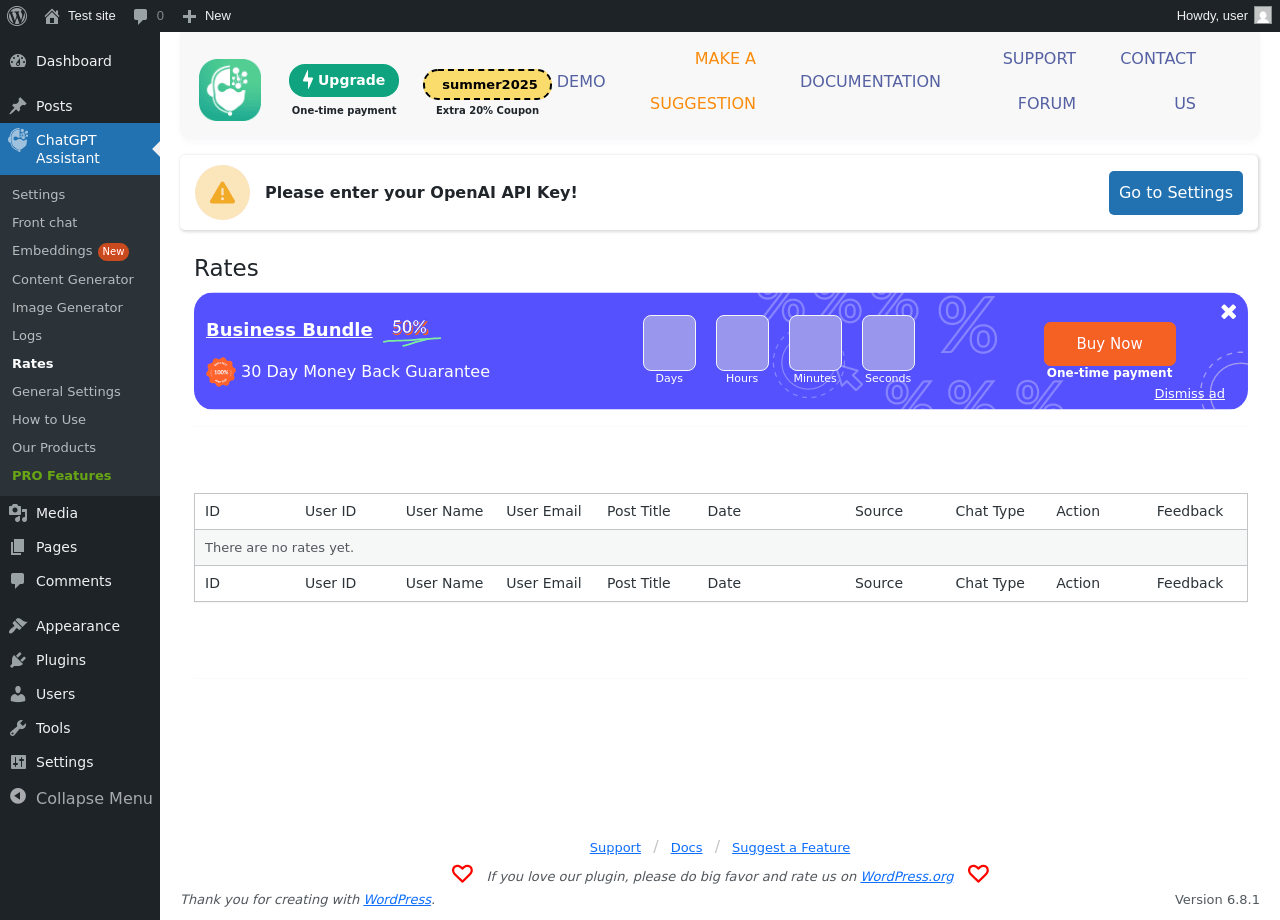Click the summer2025 coupon badge
The image size is (1280, 920).
click(488, 84)
